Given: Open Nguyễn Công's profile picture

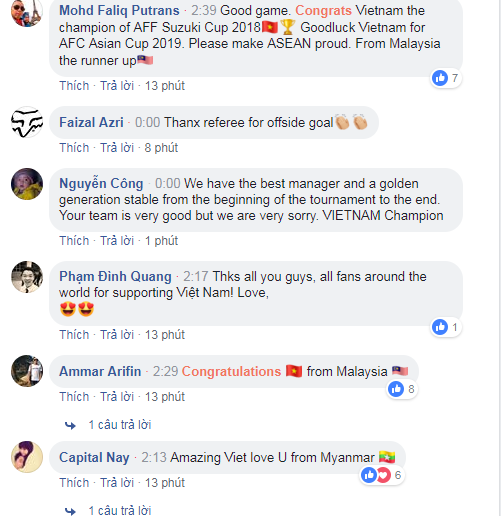Looking at the screenshot, I should [27, 184].
